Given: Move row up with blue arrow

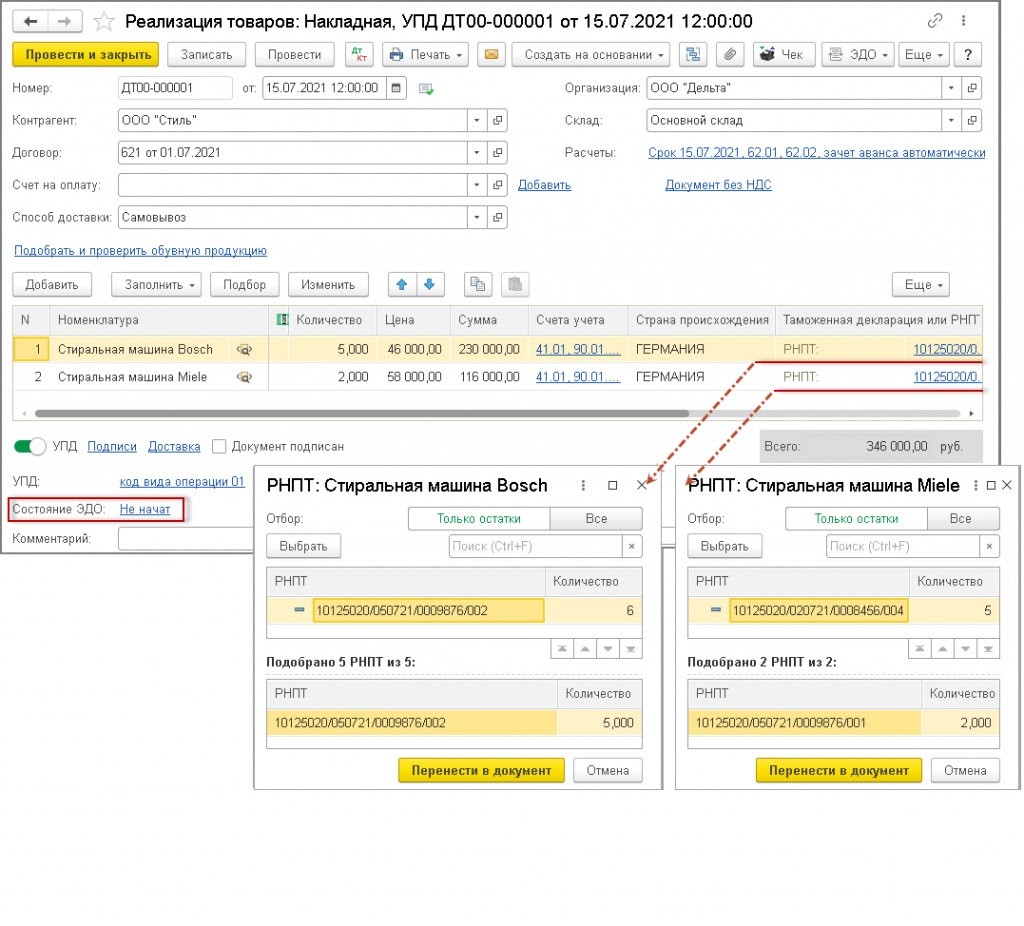Looking at the screenshot, I should [402, 285].
